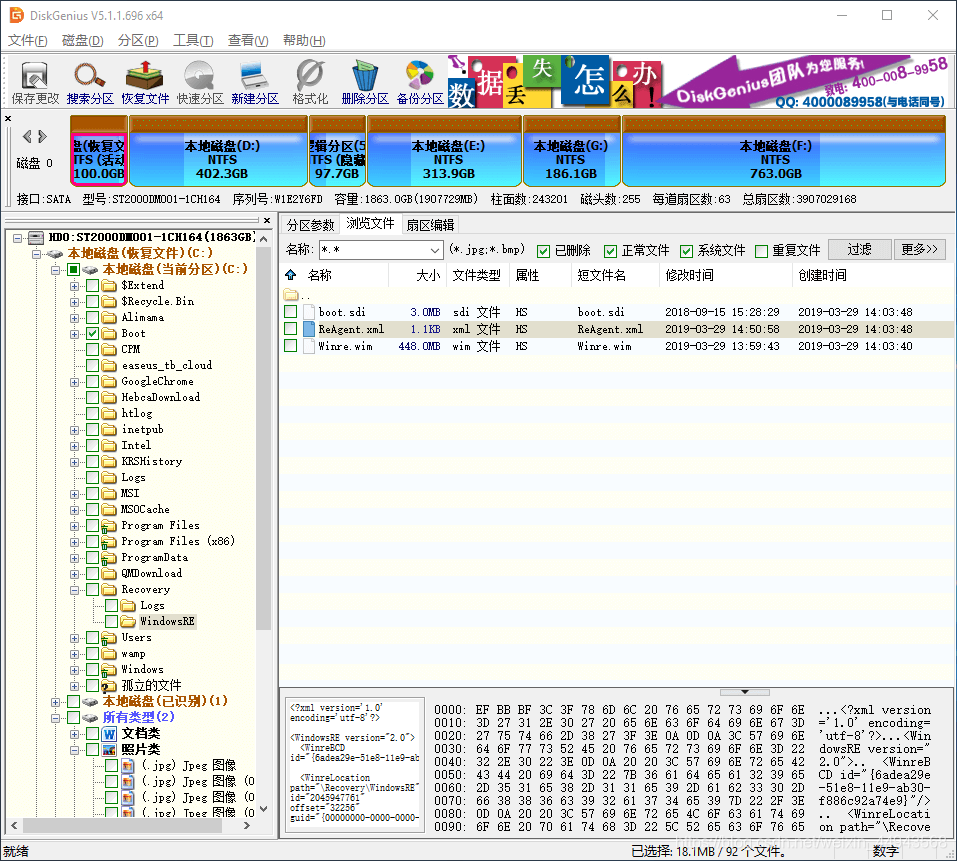
Task: Click the Format (格式化) toolbar icon
Action: 310,82
